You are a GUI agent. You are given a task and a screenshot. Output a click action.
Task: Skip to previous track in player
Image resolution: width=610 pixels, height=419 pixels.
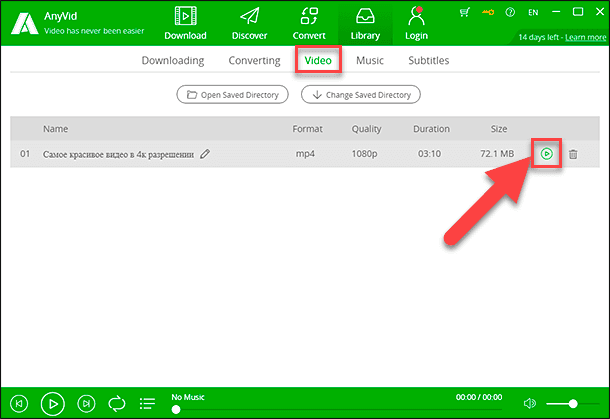19,404
